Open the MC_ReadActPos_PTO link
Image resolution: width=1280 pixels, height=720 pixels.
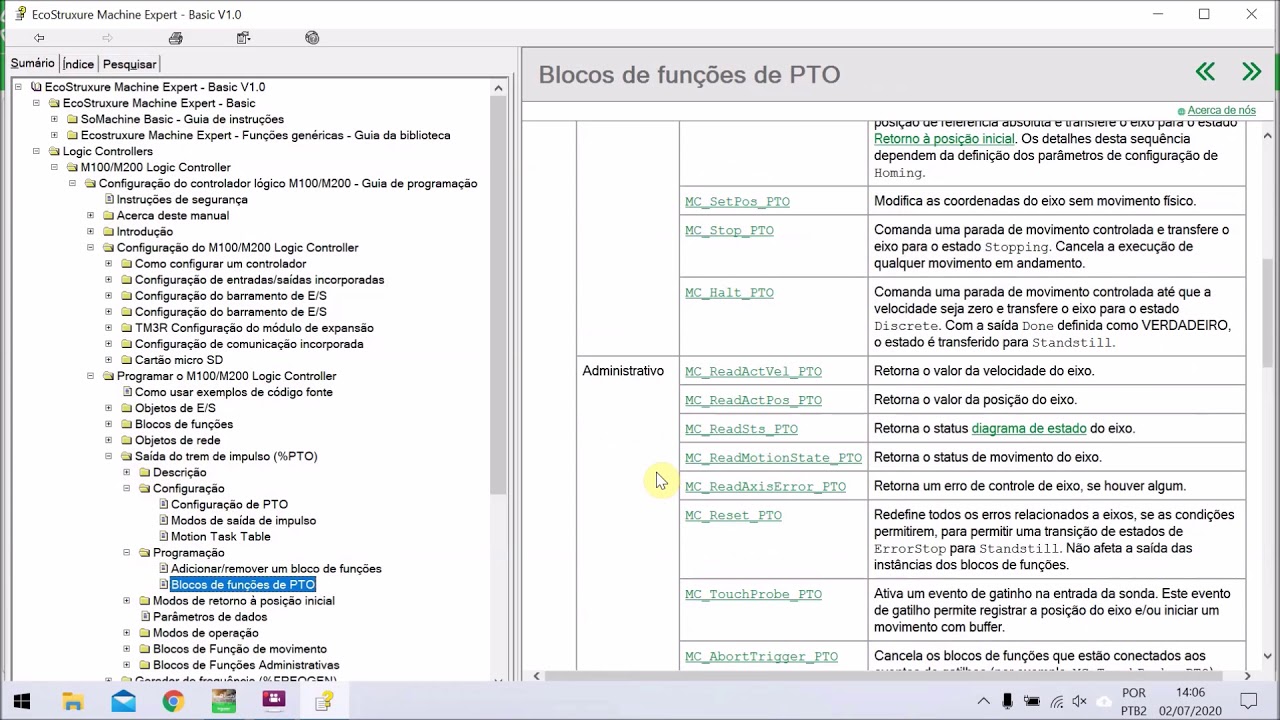point(753,400)
